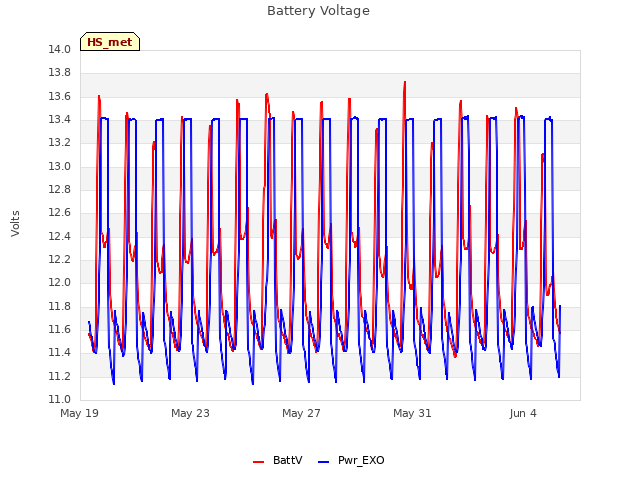The image size is (640, 480).
Task: Click the May 27 x-axis tick label
Action: point(301,413)
